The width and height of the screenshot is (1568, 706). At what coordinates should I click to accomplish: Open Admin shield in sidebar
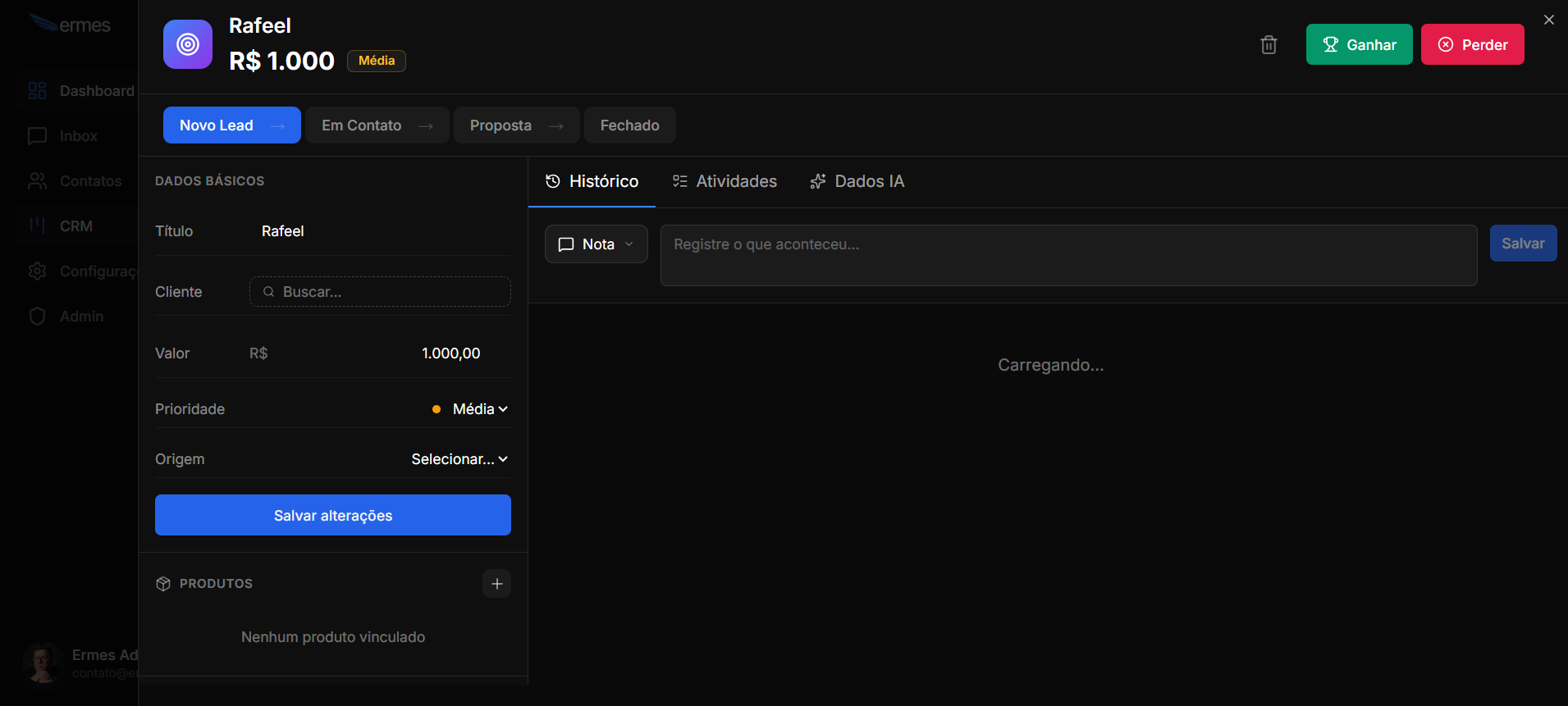click(80, 317)
